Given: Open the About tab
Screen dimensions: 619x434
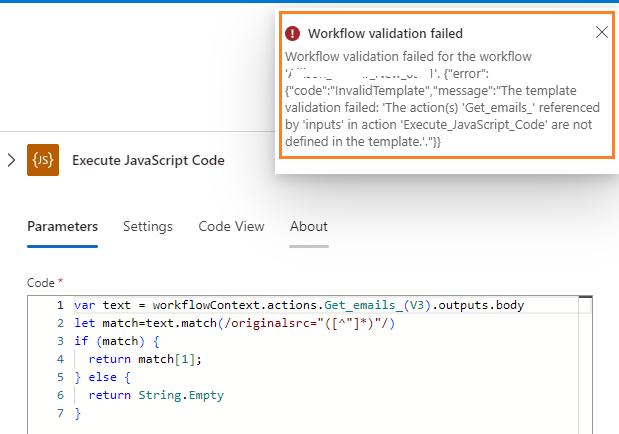Looking at the screenshot, I should coord(309,226).
